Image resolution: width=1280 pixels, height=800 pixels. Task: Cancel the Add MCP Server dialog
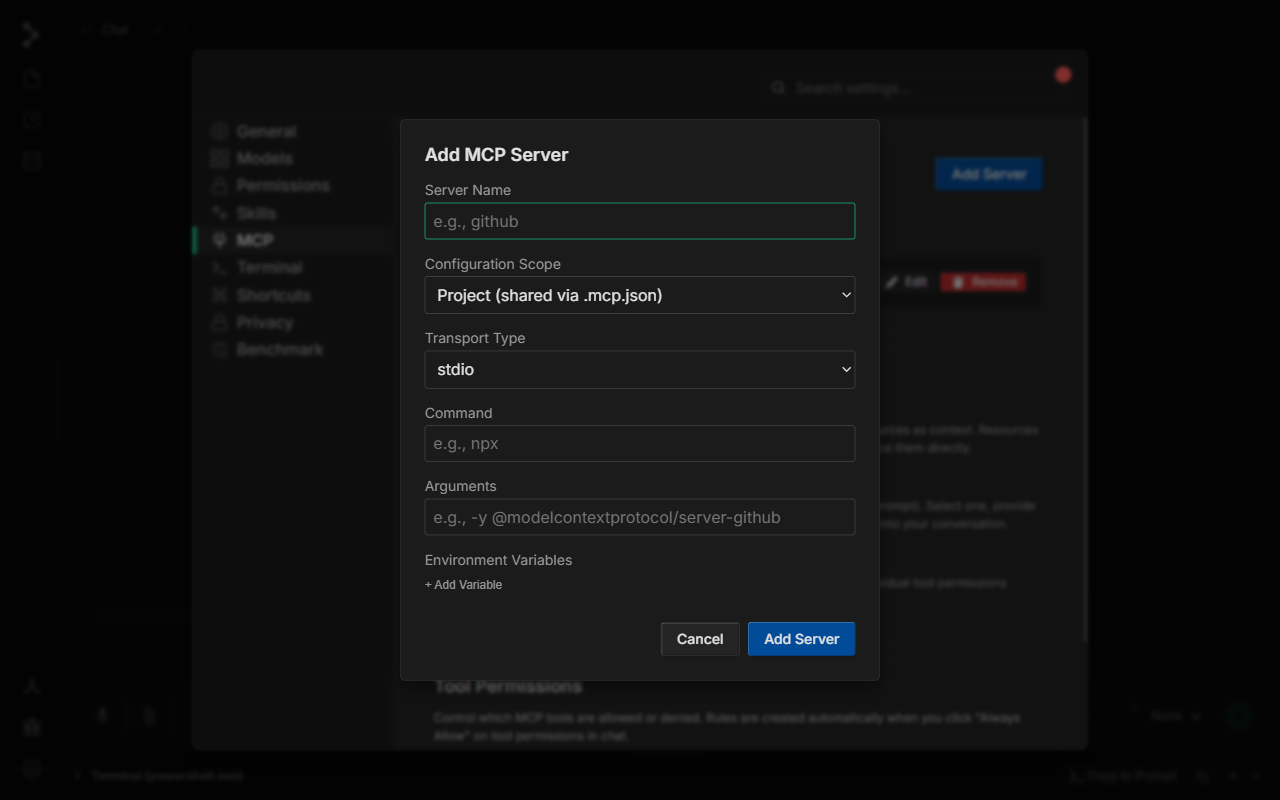click(700, 639)
